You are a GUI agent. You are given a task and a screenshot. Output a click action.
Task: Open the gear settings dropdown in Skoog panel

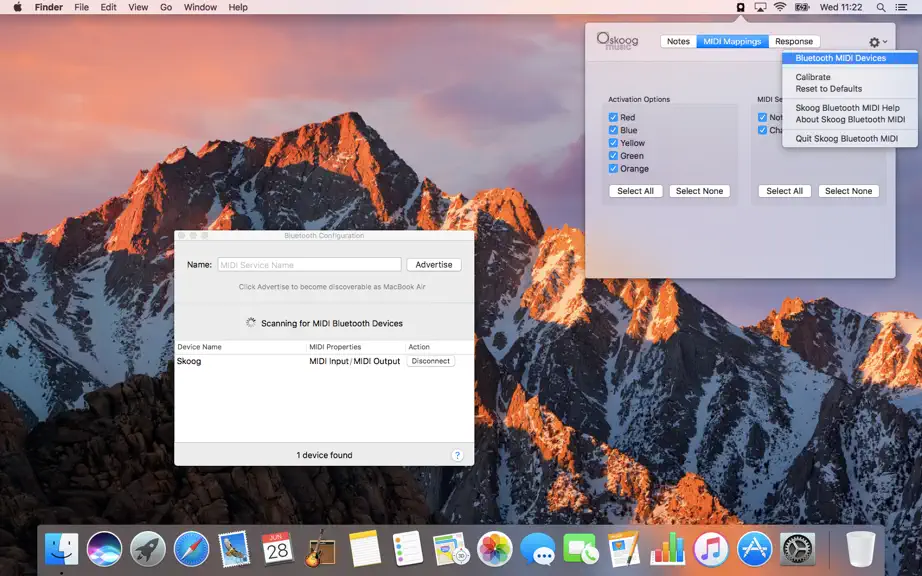tap(877, 42)
